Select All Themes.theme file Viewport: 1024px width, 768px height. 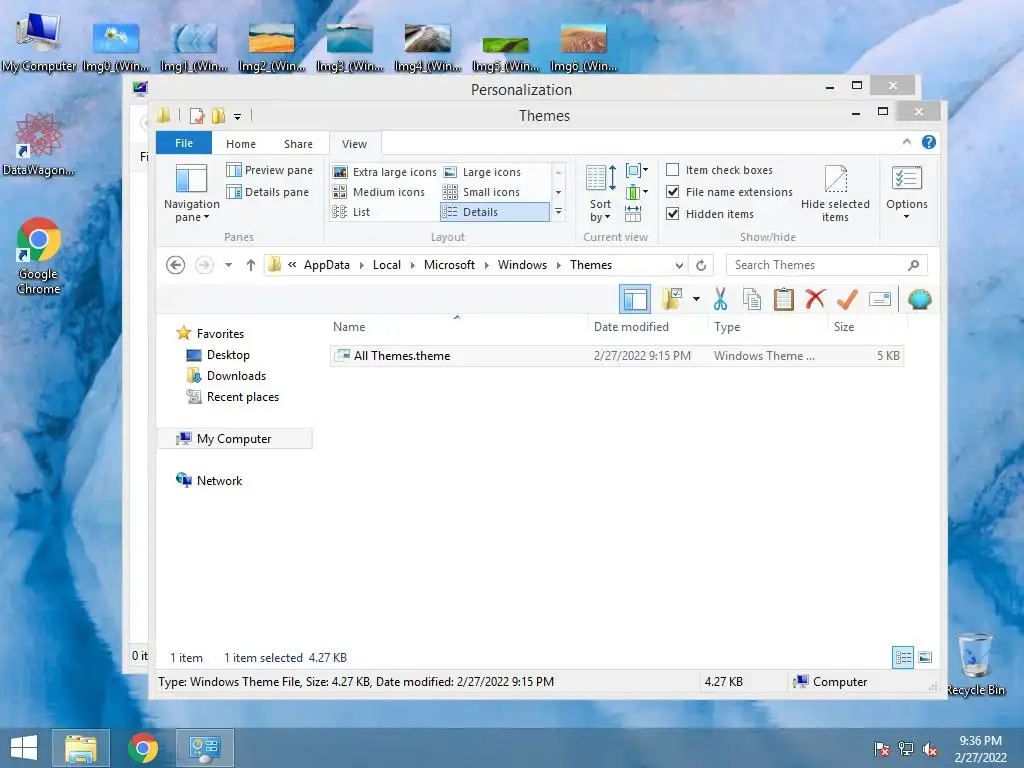[616, 356]
